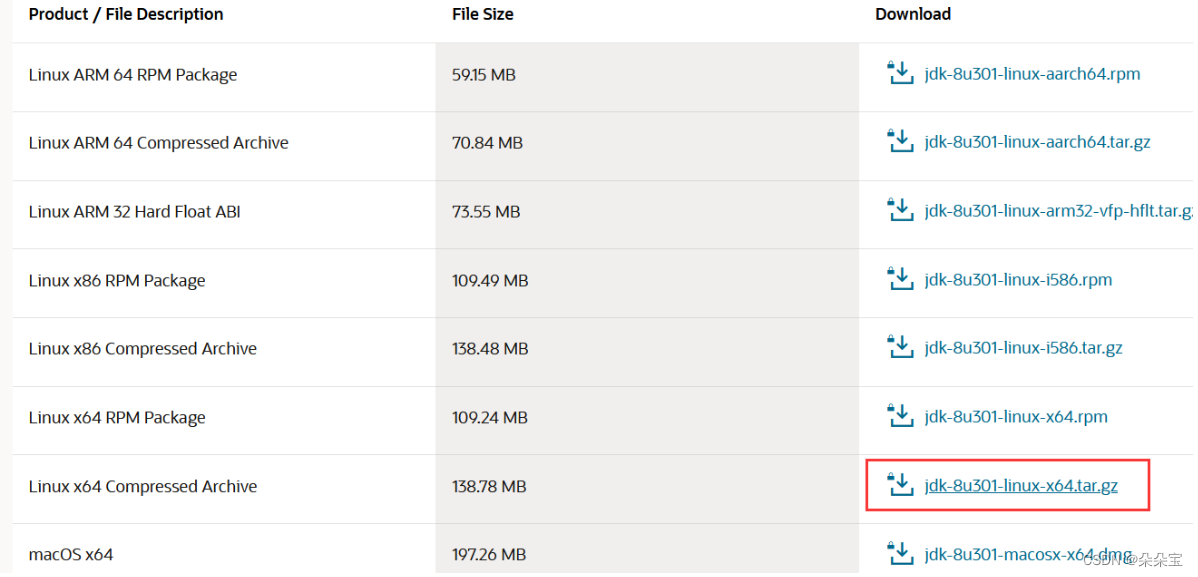Open the jdk-8u301-macosx-x64.dmg link
This screenshot has height=577, width=1198.
coord(1028,554)
